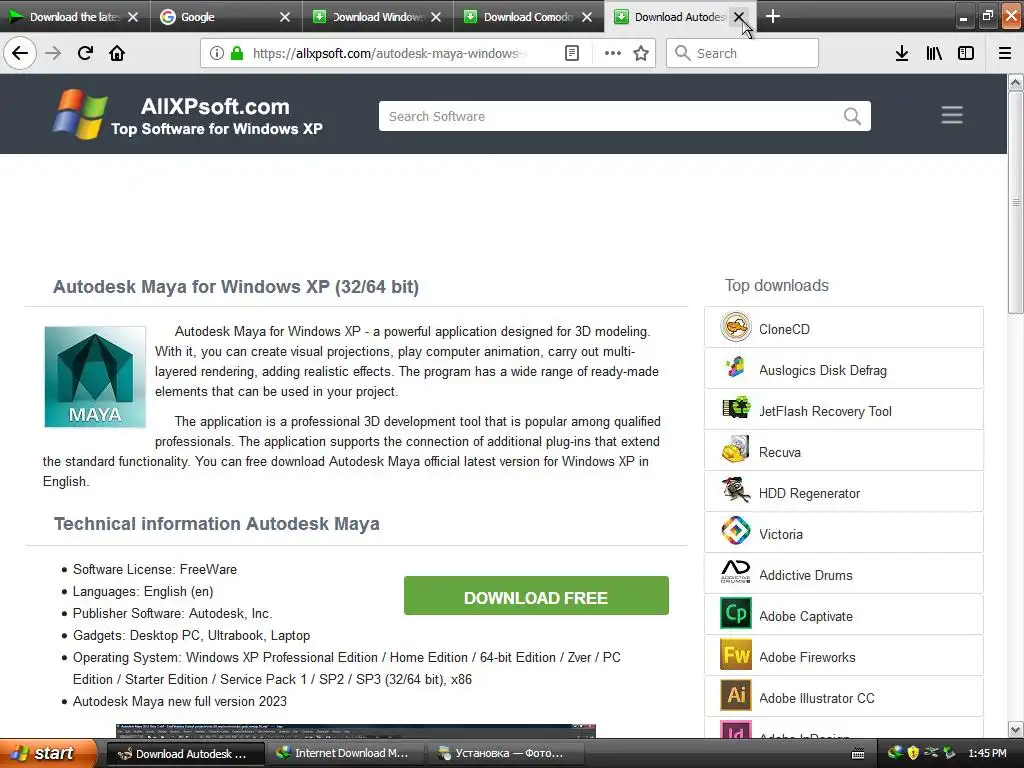Bookmark this page with the star icon
Screen dimensions: 1024x768
tap(641, 53)
